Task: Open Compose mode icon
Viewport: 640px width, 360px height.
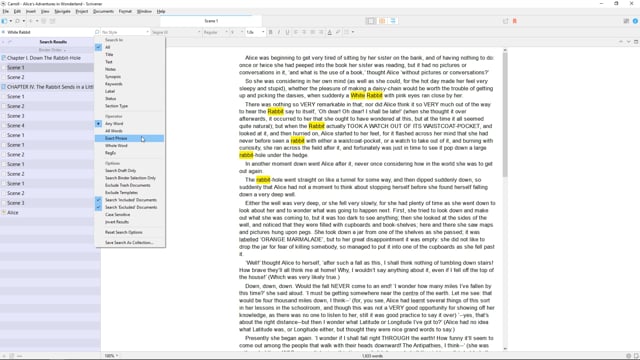Action: (506, 21)
